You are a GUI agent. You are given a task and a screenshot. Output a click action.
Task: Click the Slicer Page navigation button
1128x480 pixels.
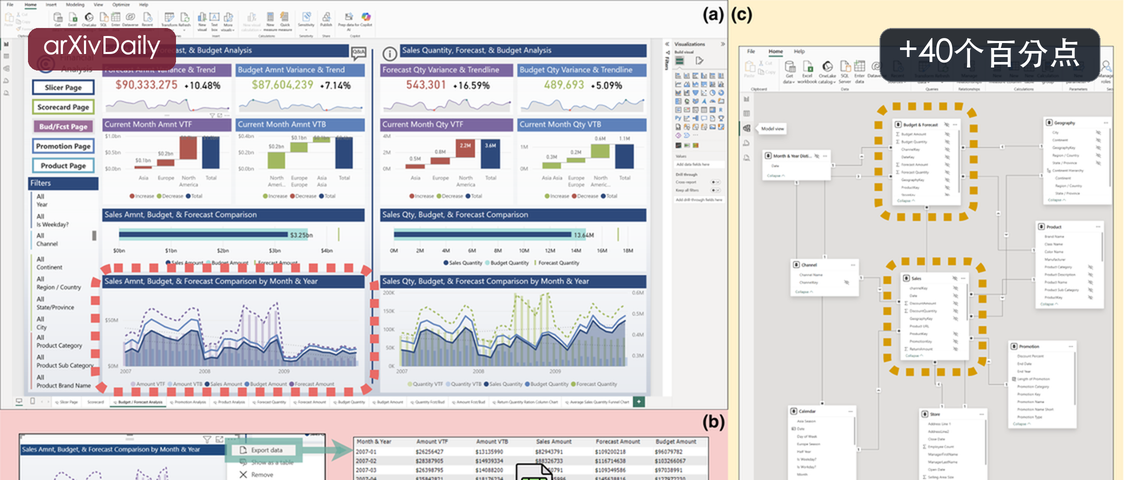[64, 87]
